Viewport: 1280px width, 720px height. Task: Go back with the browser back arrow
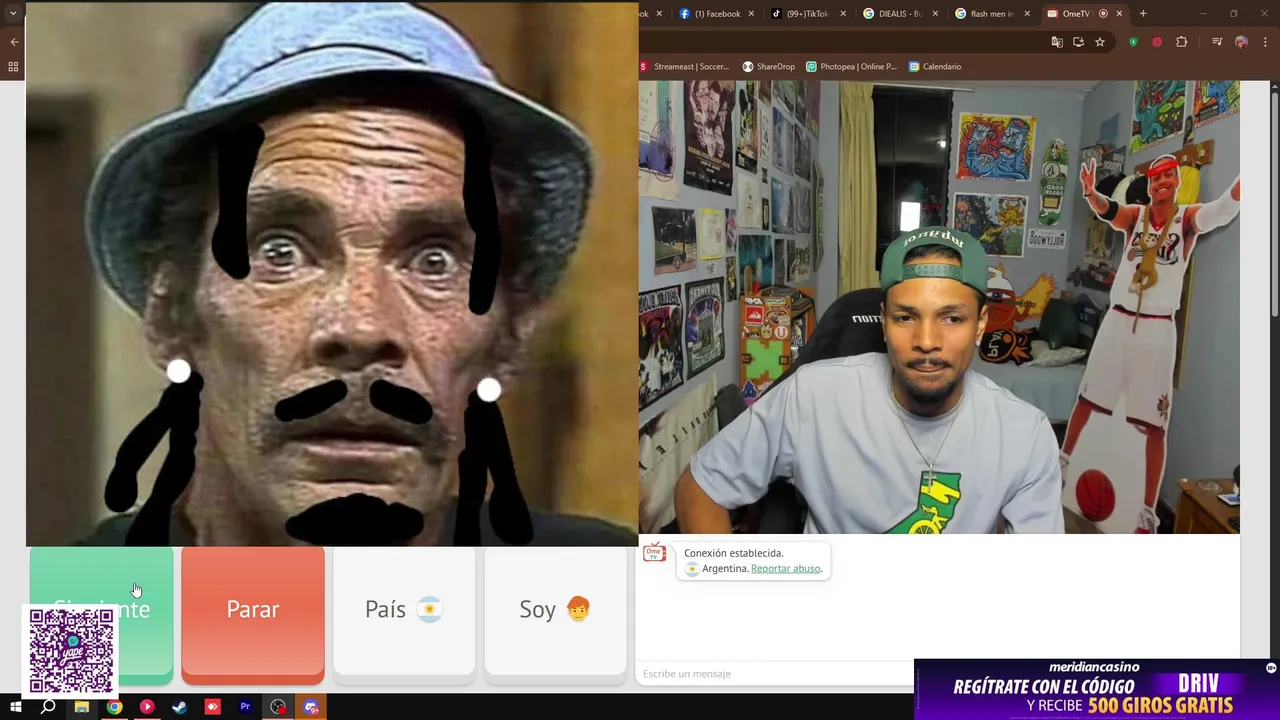(14, 42)
